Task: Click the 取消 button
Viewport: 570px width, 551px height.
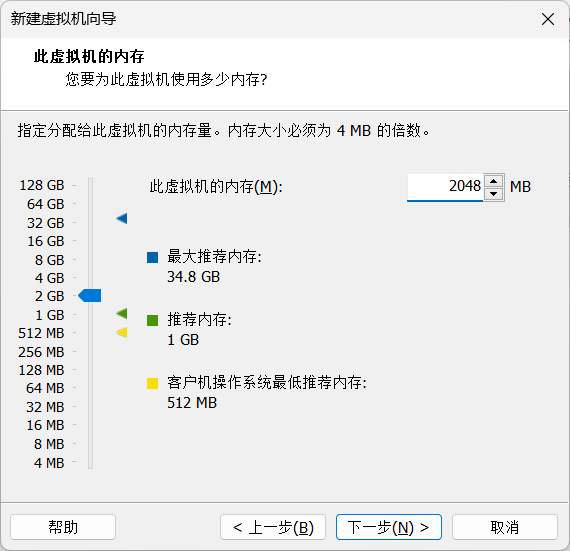Action: point(505,527)
